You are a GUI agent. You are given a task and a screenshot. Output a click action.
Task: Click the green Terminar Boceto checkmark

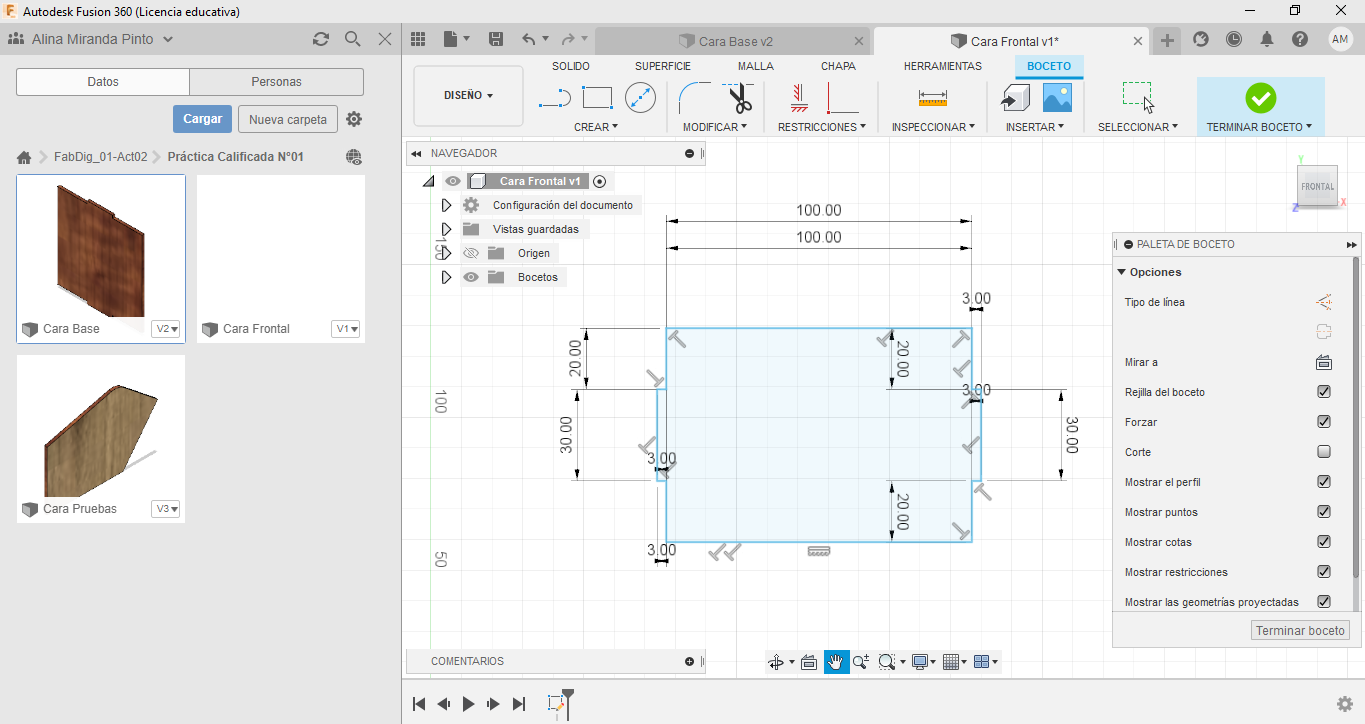(x=1260, y=98)
